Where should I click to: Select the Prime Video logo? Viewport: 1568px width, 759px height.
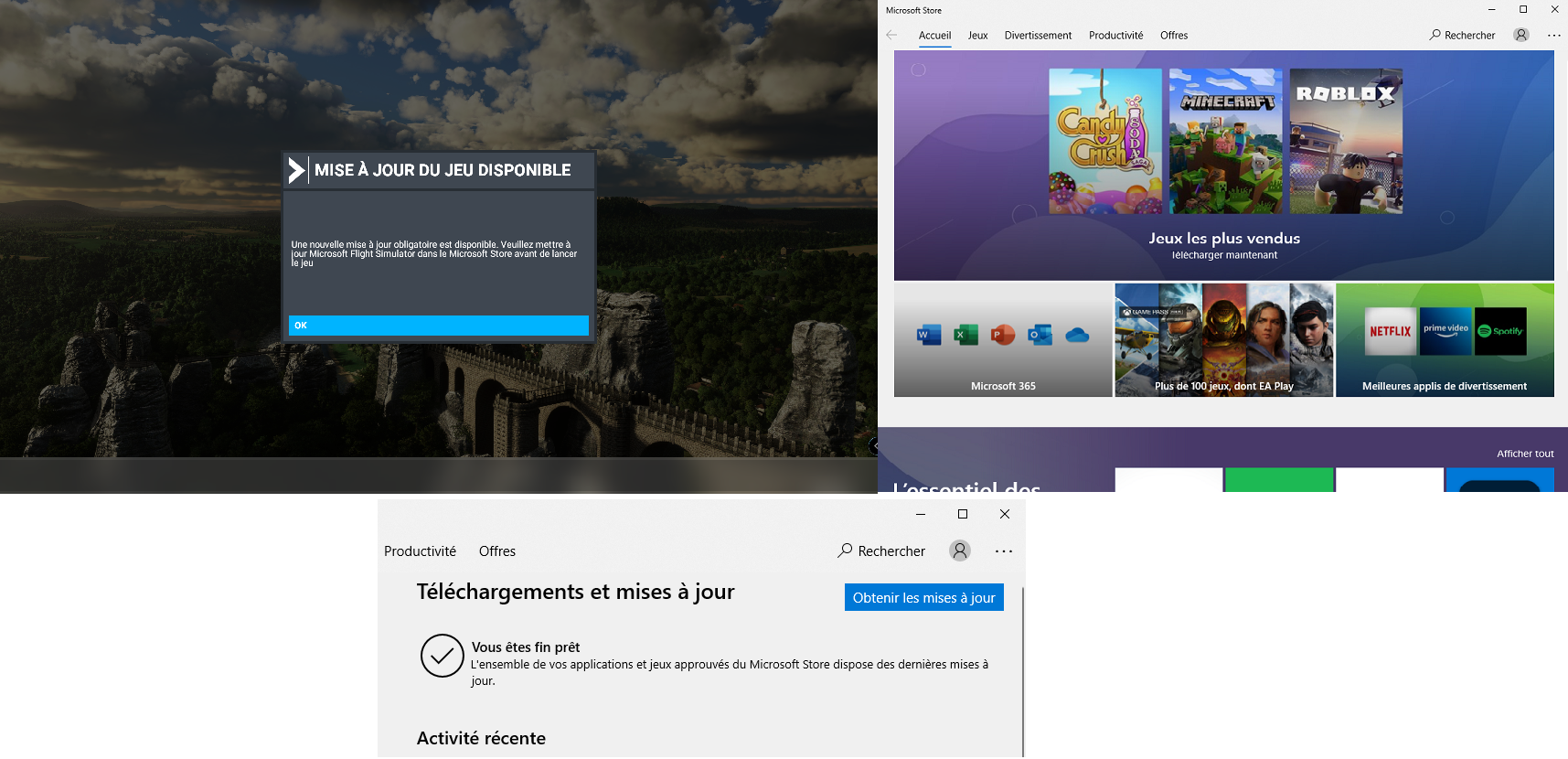[1445, 331]
